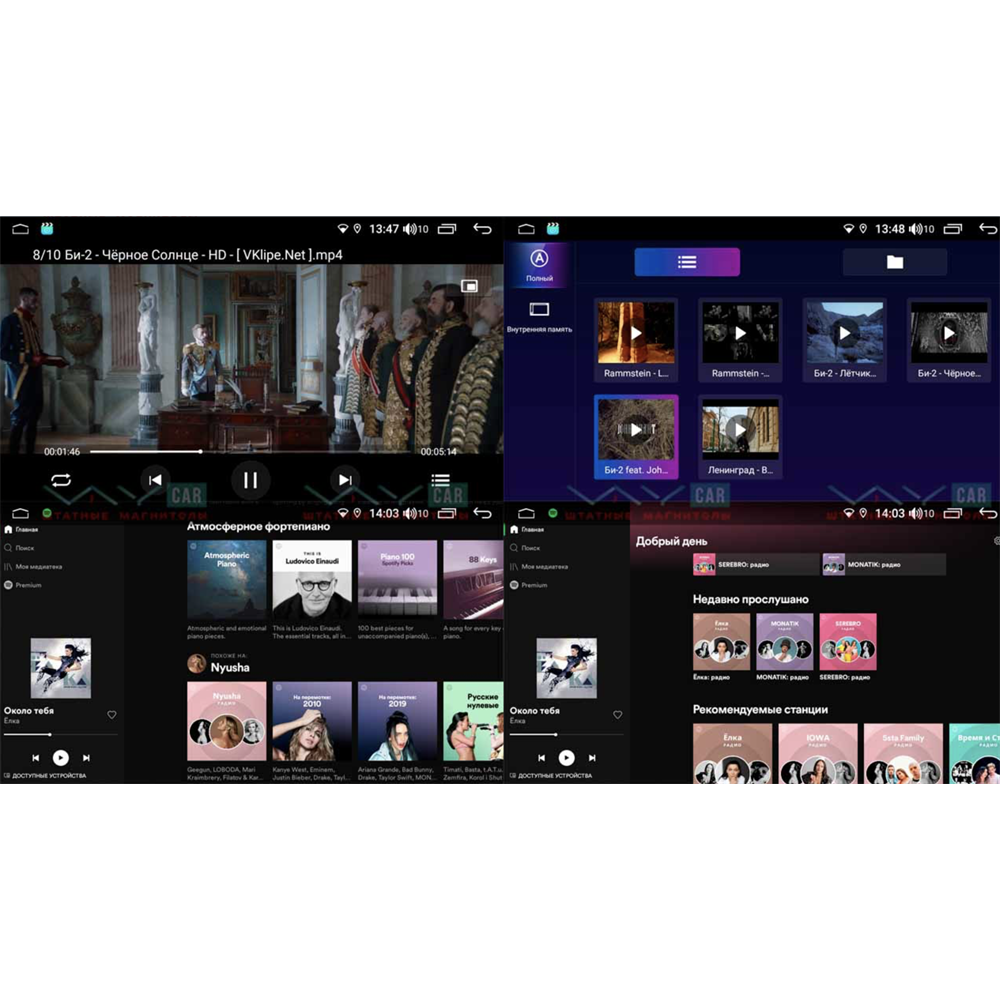1000x1000 pixels.
Task: Open 5sta Family recommended station
Action: [x=903, y=754]
